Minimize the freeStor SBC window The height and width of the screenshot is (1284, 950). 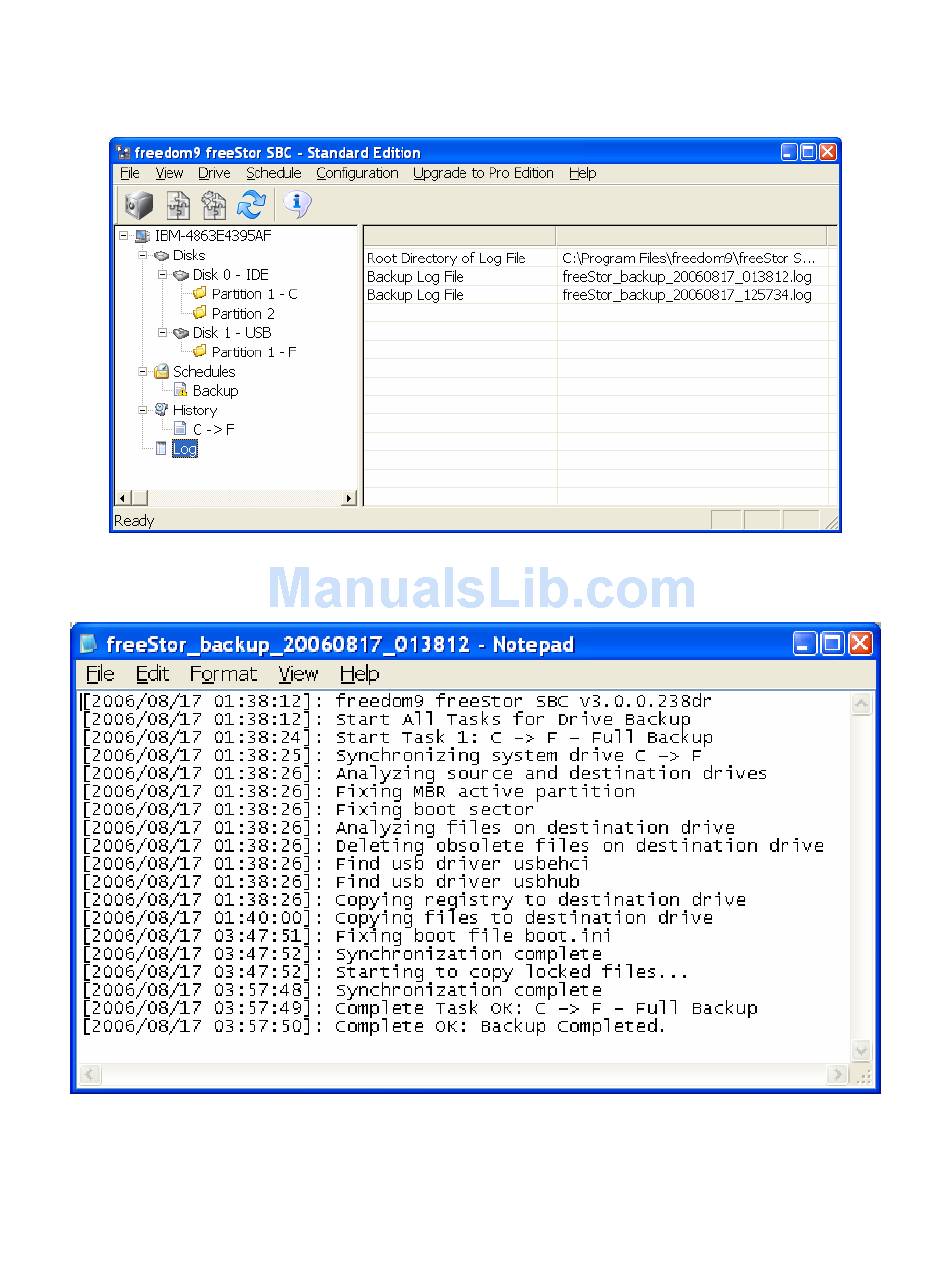pos(789,152)
